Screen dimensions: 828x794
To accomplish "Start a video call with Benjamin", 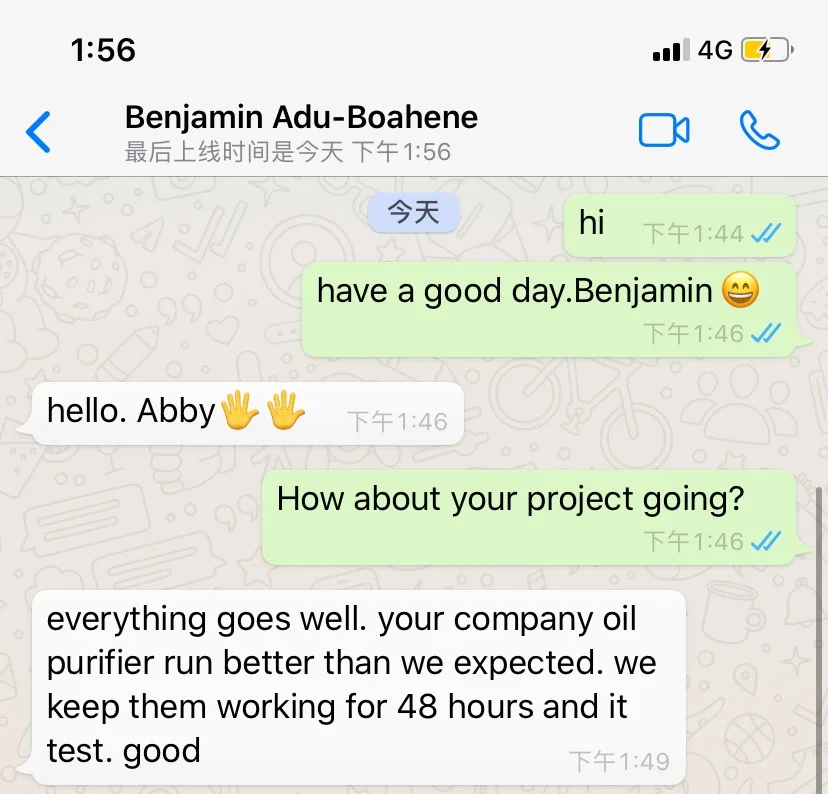I will (x=664, y=131).
